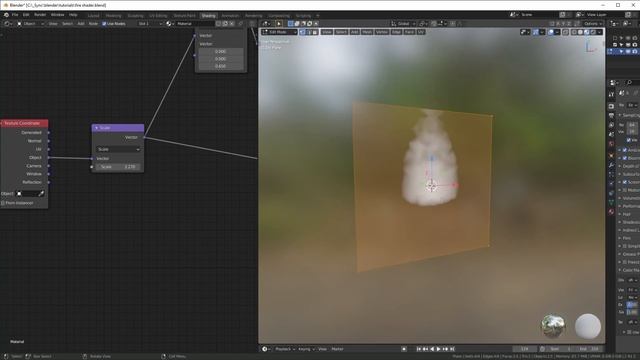
Task: Play the animation forward
Action: [x=439, y=349]
